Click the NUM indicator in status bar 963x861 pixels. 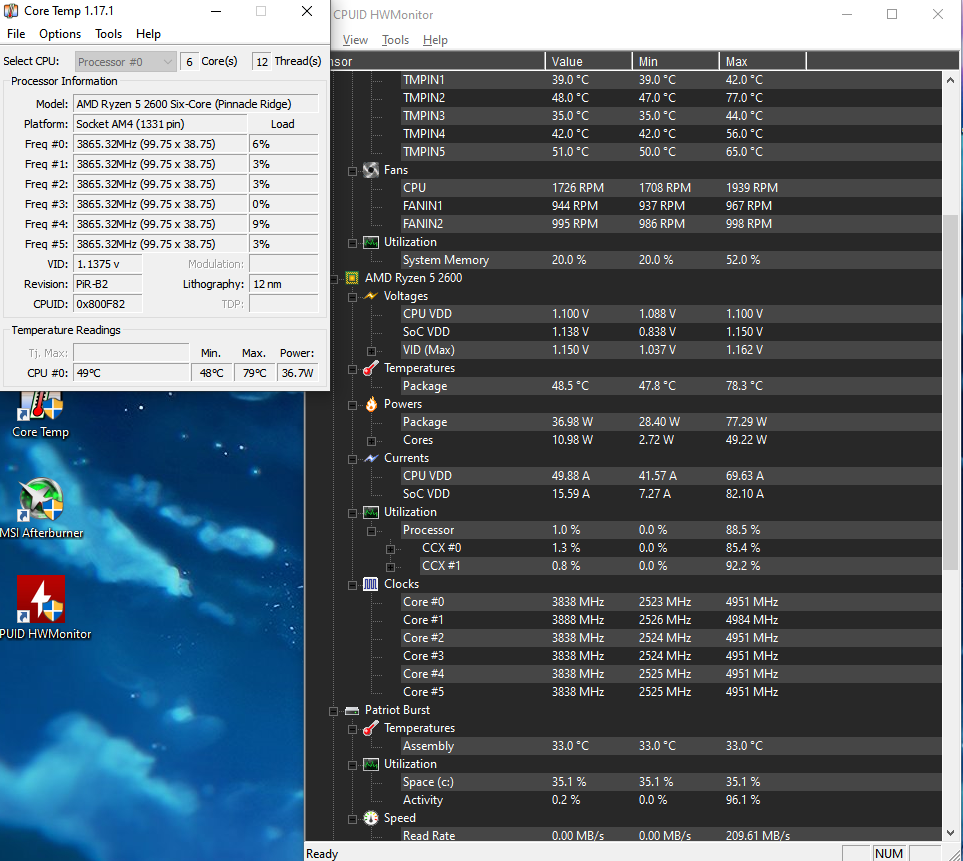(889, 853)
